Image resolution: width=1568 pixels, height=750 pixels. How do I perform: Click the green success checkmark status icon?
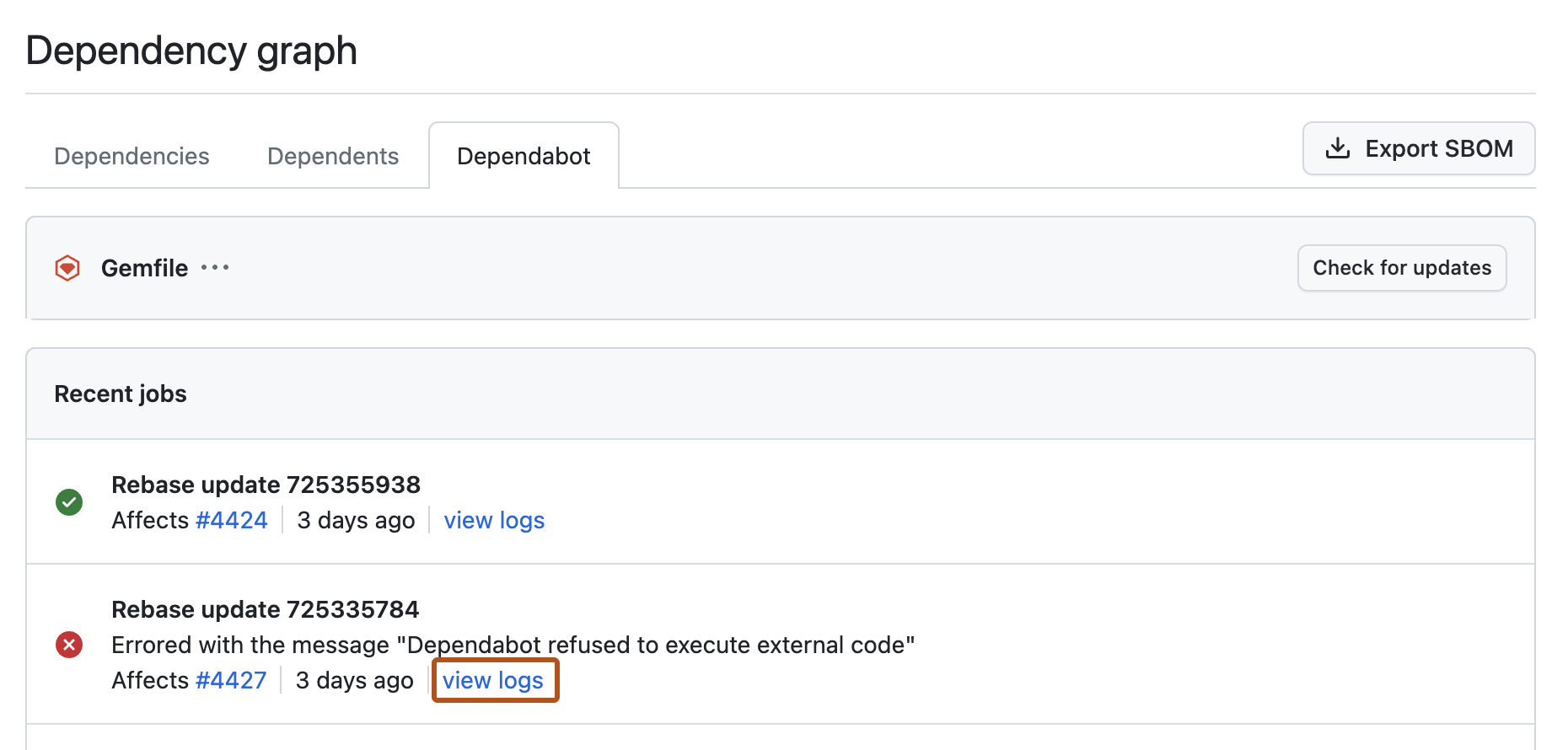(x=69, y=502)
